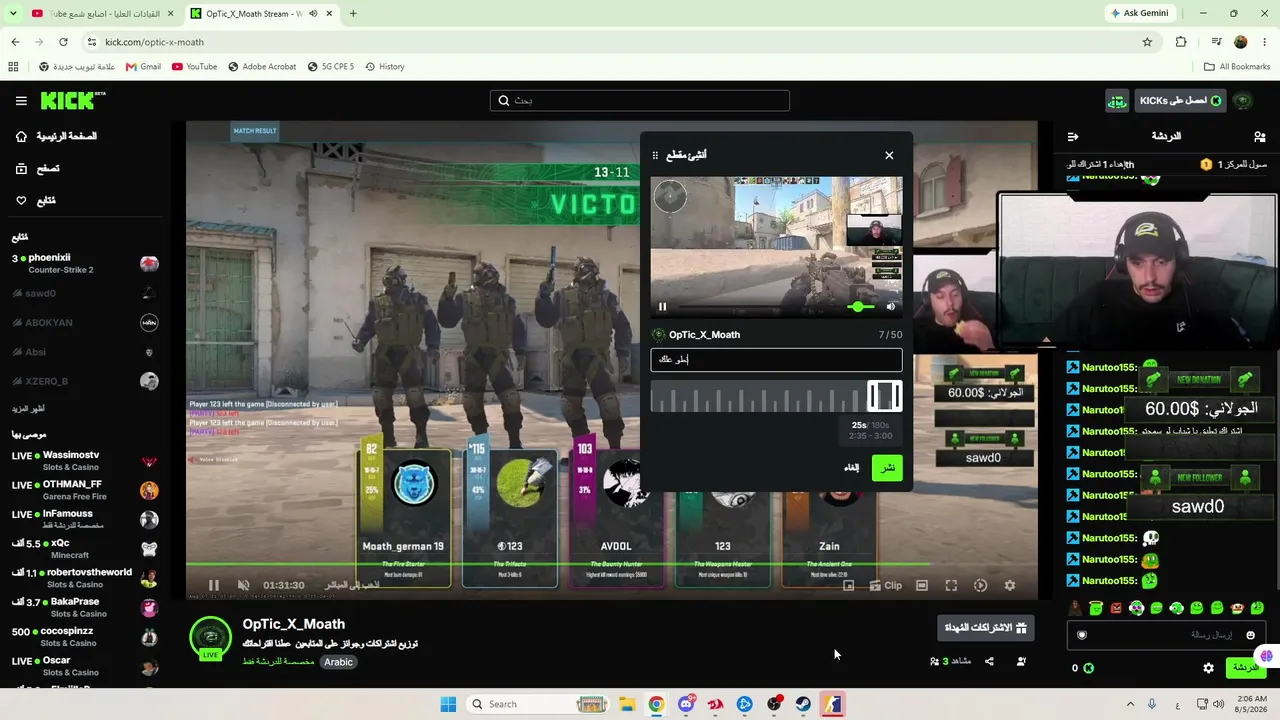Screen dimensions: 1280x720
Task: Send message with green chat button
Action: (x=1244, y=667)
